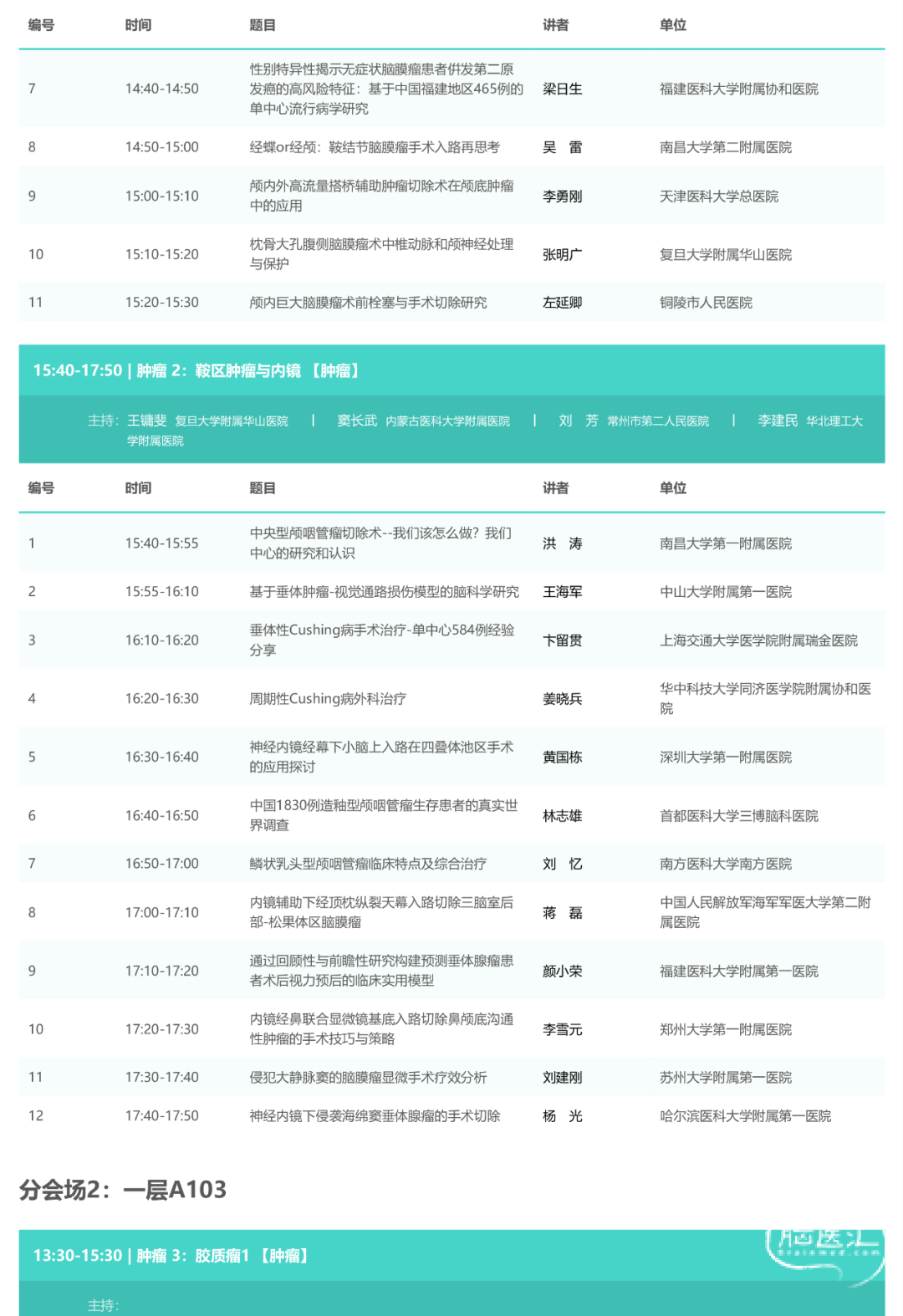The width and height of the screenshot is (903, 1316).
Task: Select 南昌大学第二附属医院
Action: [x=726, y=147]
